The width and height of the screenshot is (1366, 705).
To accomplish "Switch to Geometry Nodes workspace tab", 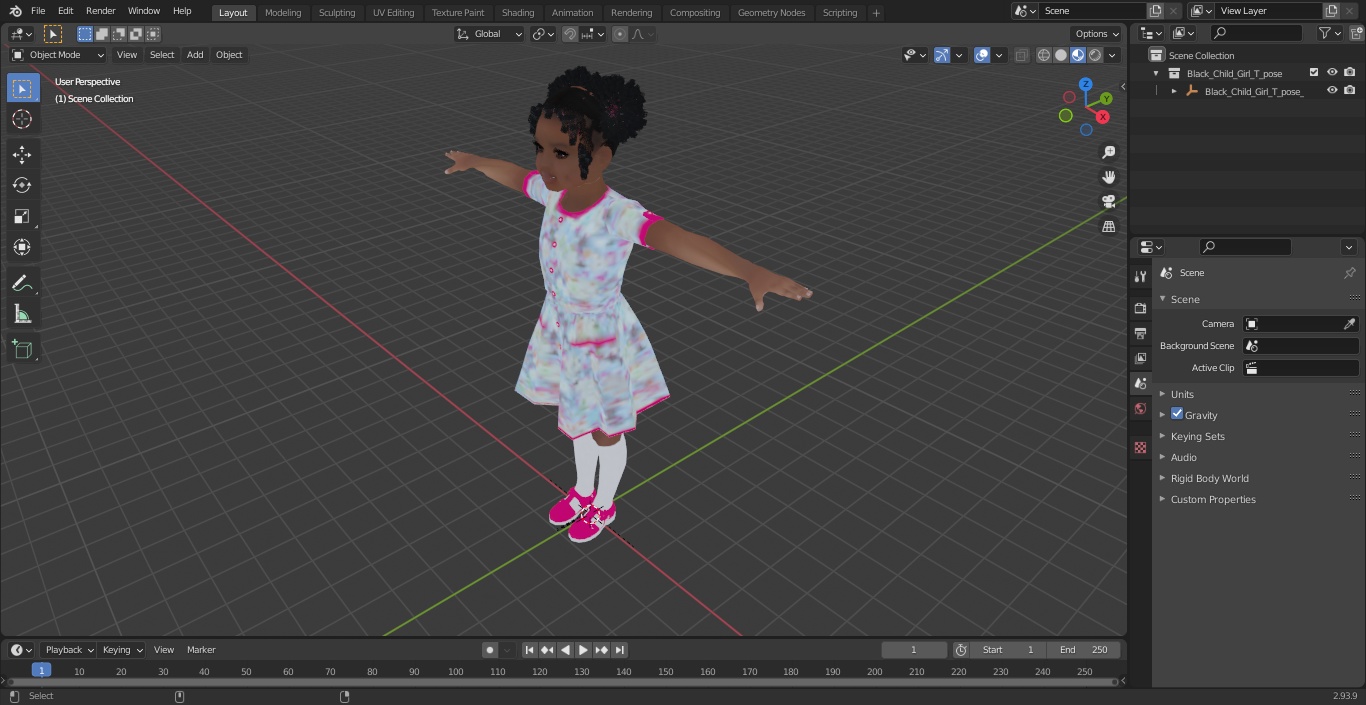I will pos(771,13).
